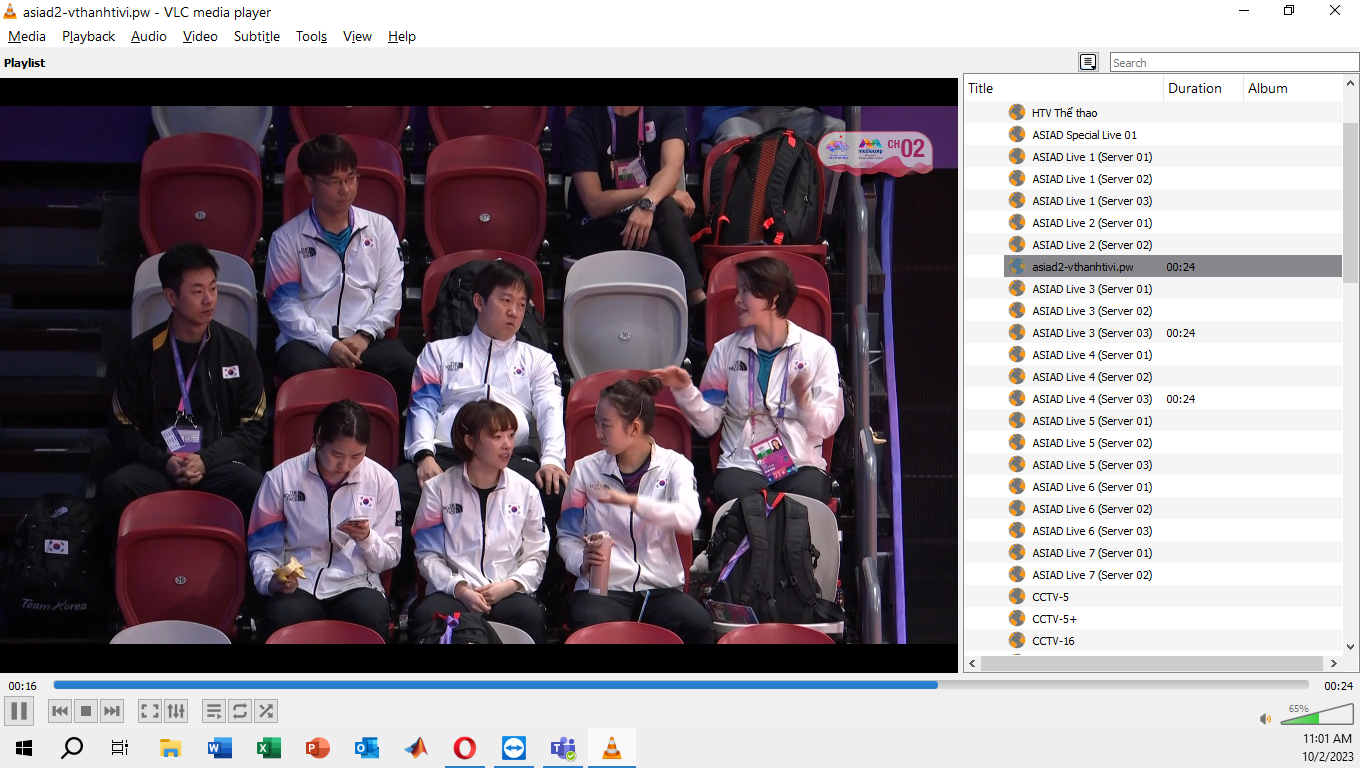Open the Media menu
1360x768 pixels.
tap(27, 36)
